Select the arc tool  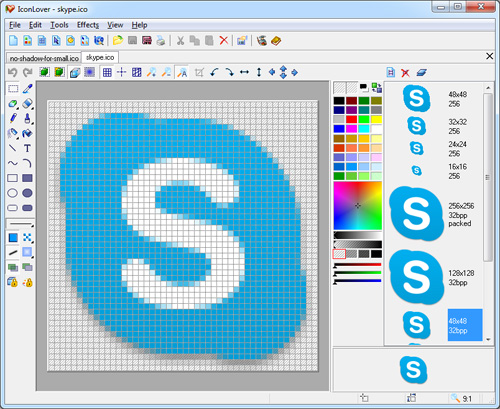click(27, 163)
